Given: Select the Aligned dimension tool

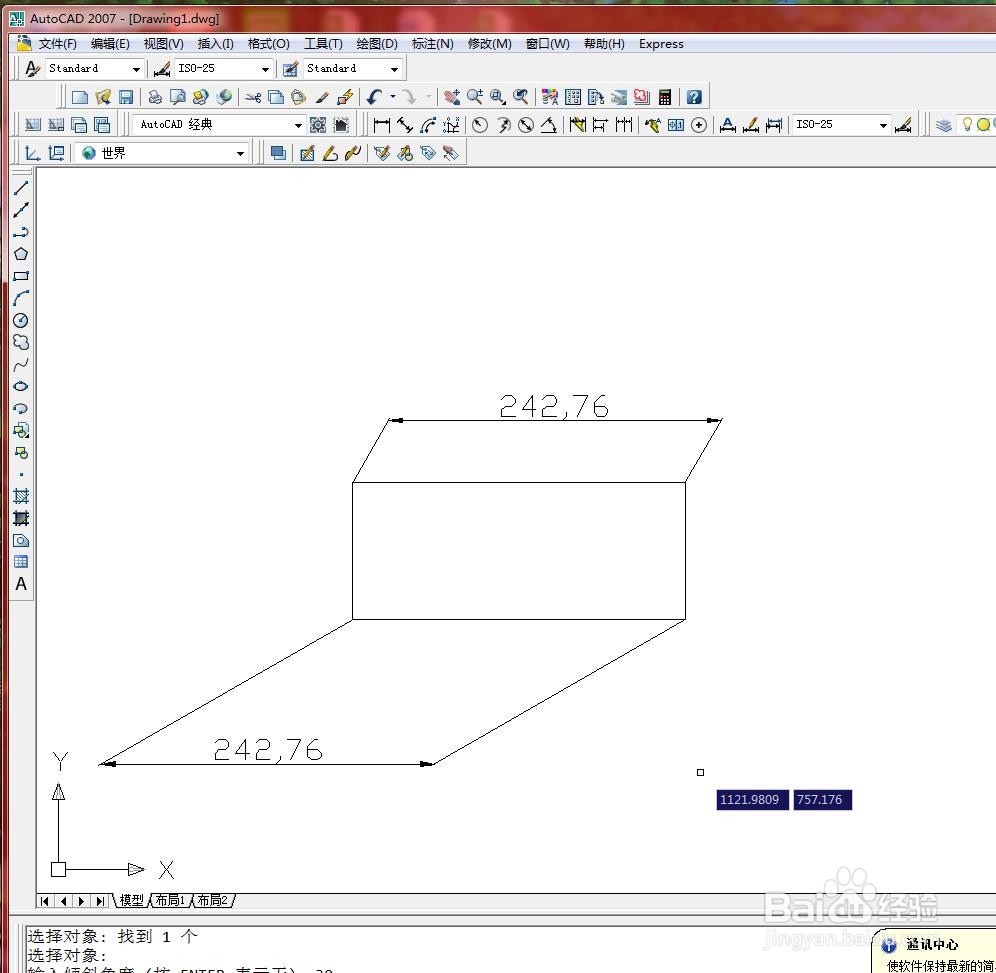Looking at the screenshot, I should [405, 125].
